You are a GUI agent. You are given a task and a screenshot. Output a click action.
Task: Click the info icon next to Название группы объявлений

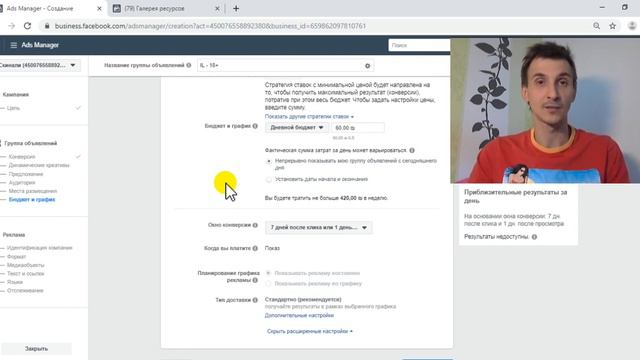click(x=189, y=65)
